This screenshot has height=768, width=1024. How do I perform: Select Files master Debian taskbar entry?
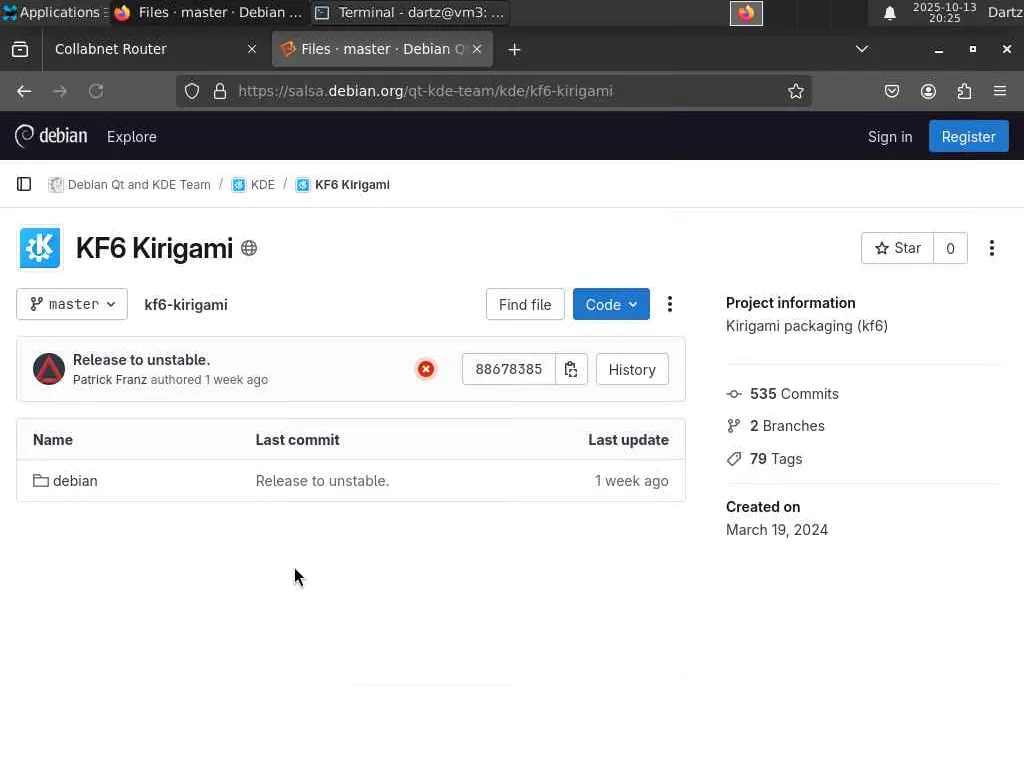(209, 12)
